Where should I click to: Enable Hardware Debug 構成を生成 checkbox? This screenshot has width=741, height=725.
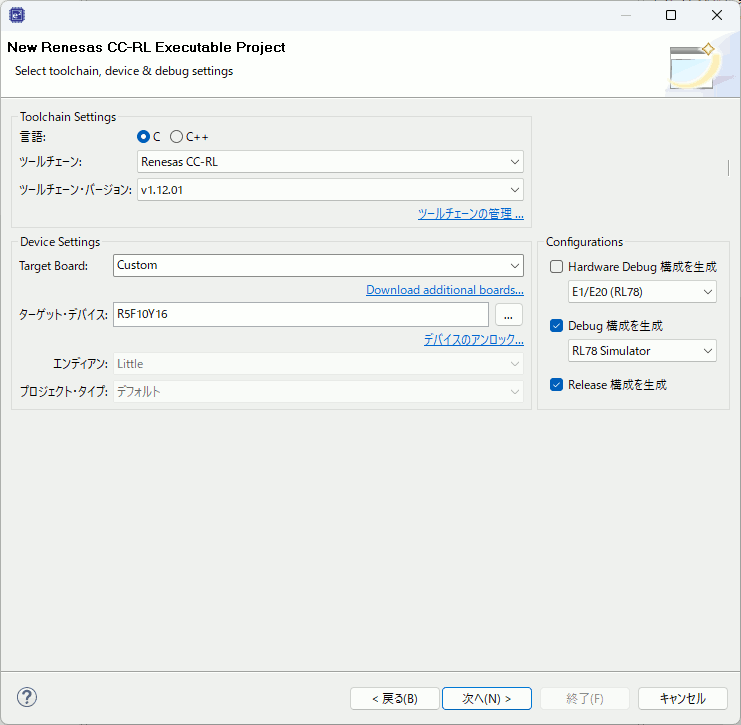click(x=556, y=267)
